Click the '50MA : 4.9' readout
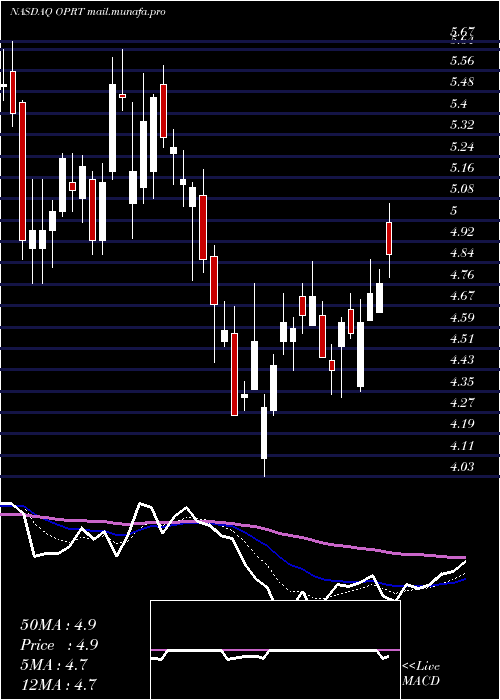 [58, 625]
